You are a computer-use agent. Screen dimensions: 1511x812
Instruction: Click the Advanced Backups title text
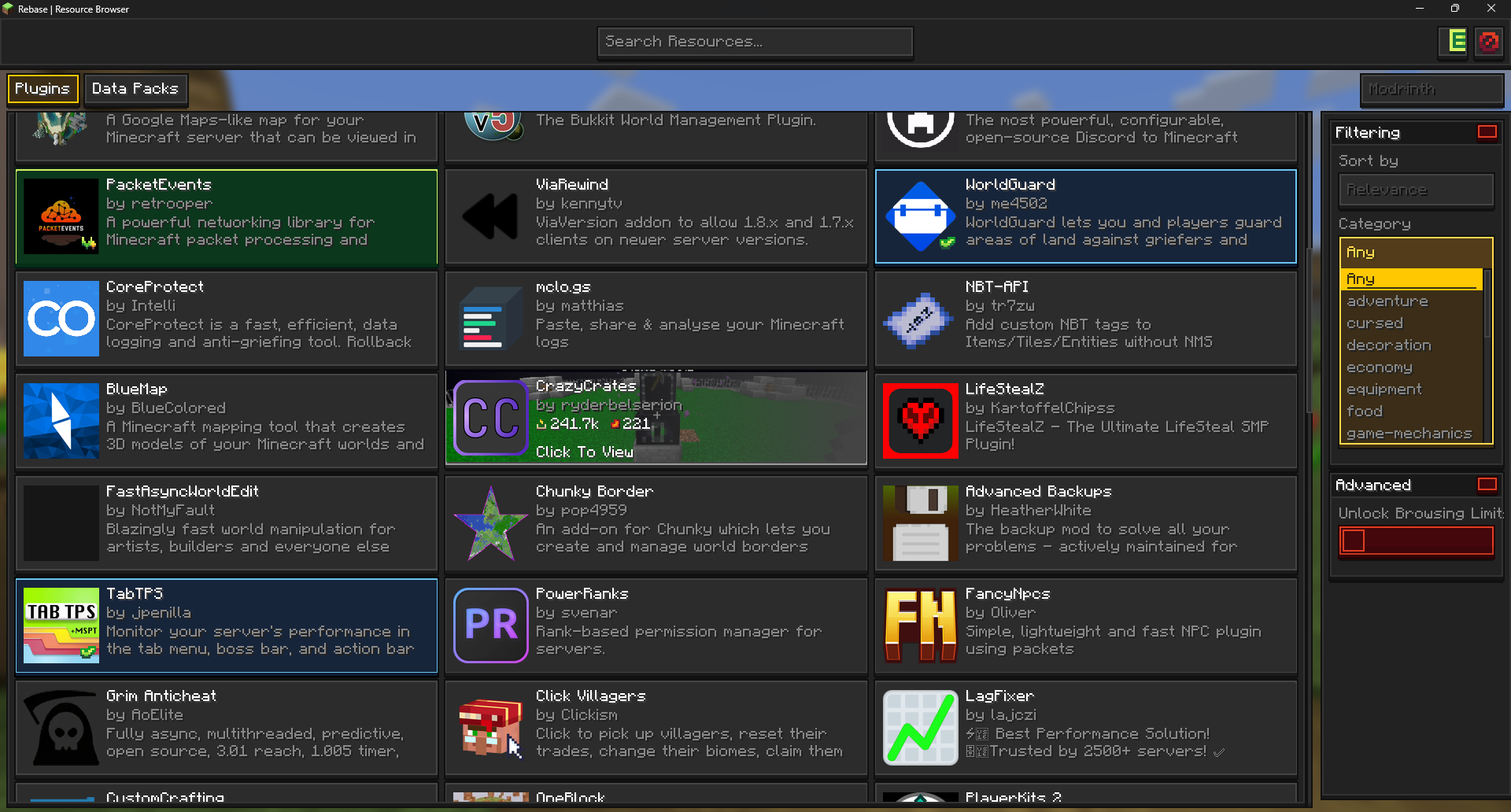point(1038,491)
